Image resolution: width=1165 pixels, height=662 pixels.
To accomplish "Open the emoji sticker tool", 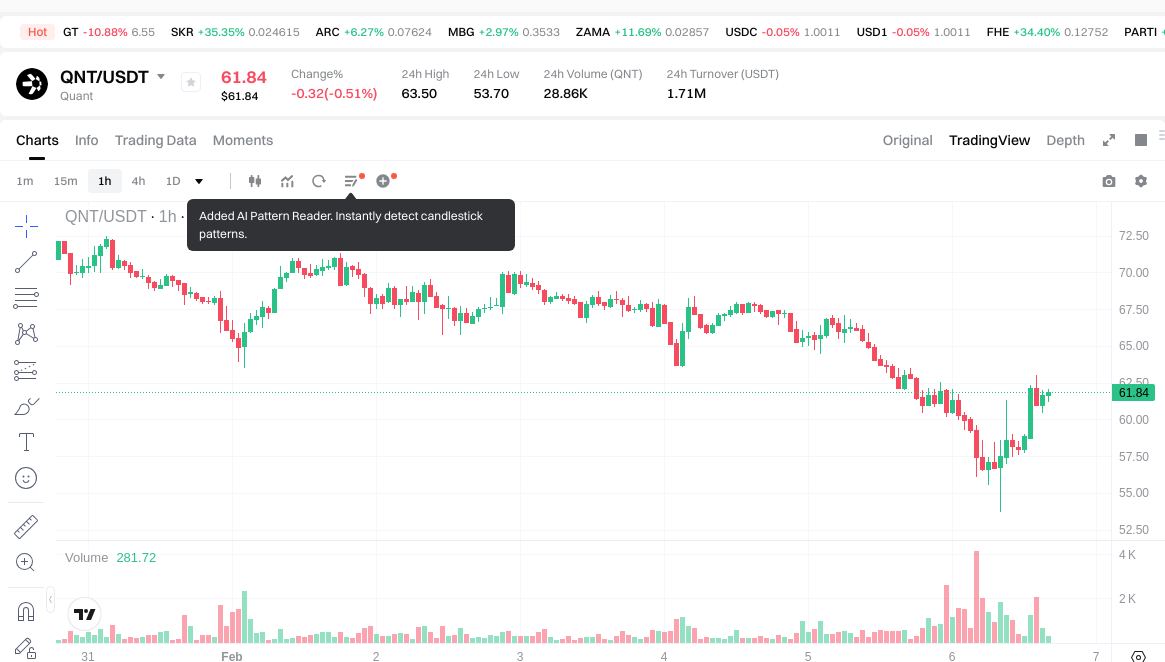I will tap(26, 478).
